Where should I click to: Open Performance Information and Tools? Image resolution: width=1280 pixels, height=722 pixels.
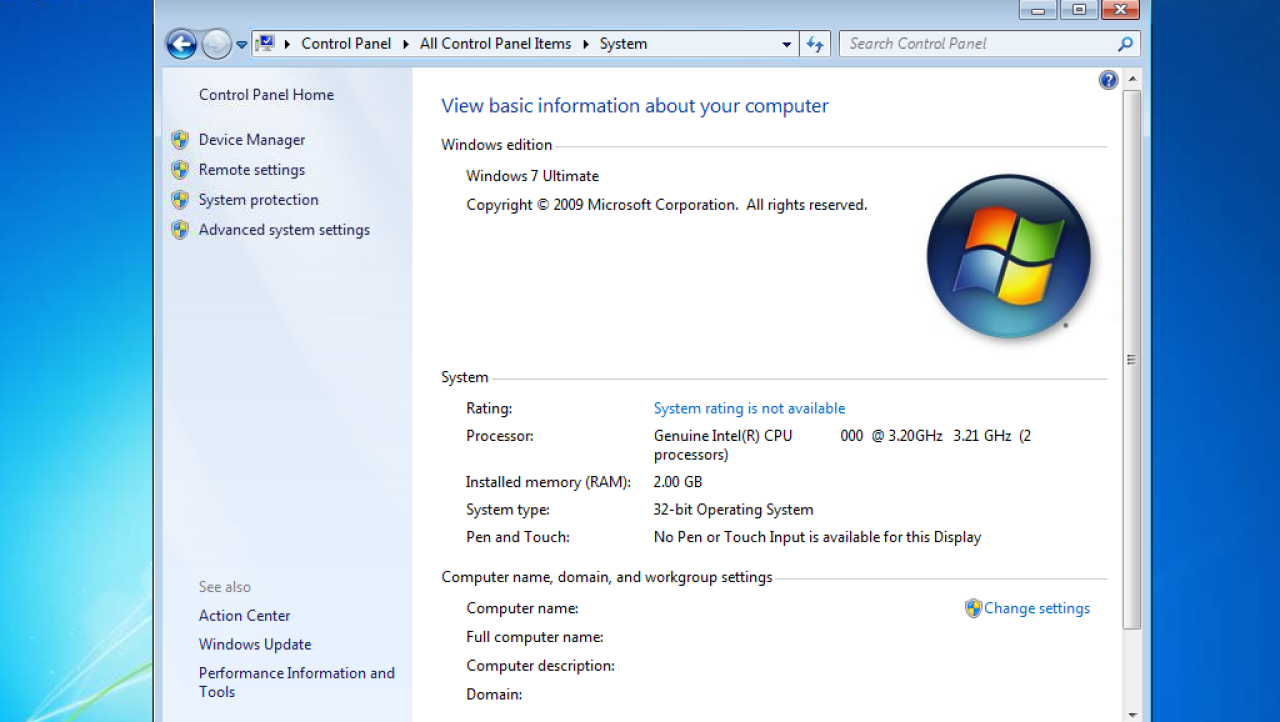[x=297, y=682]
